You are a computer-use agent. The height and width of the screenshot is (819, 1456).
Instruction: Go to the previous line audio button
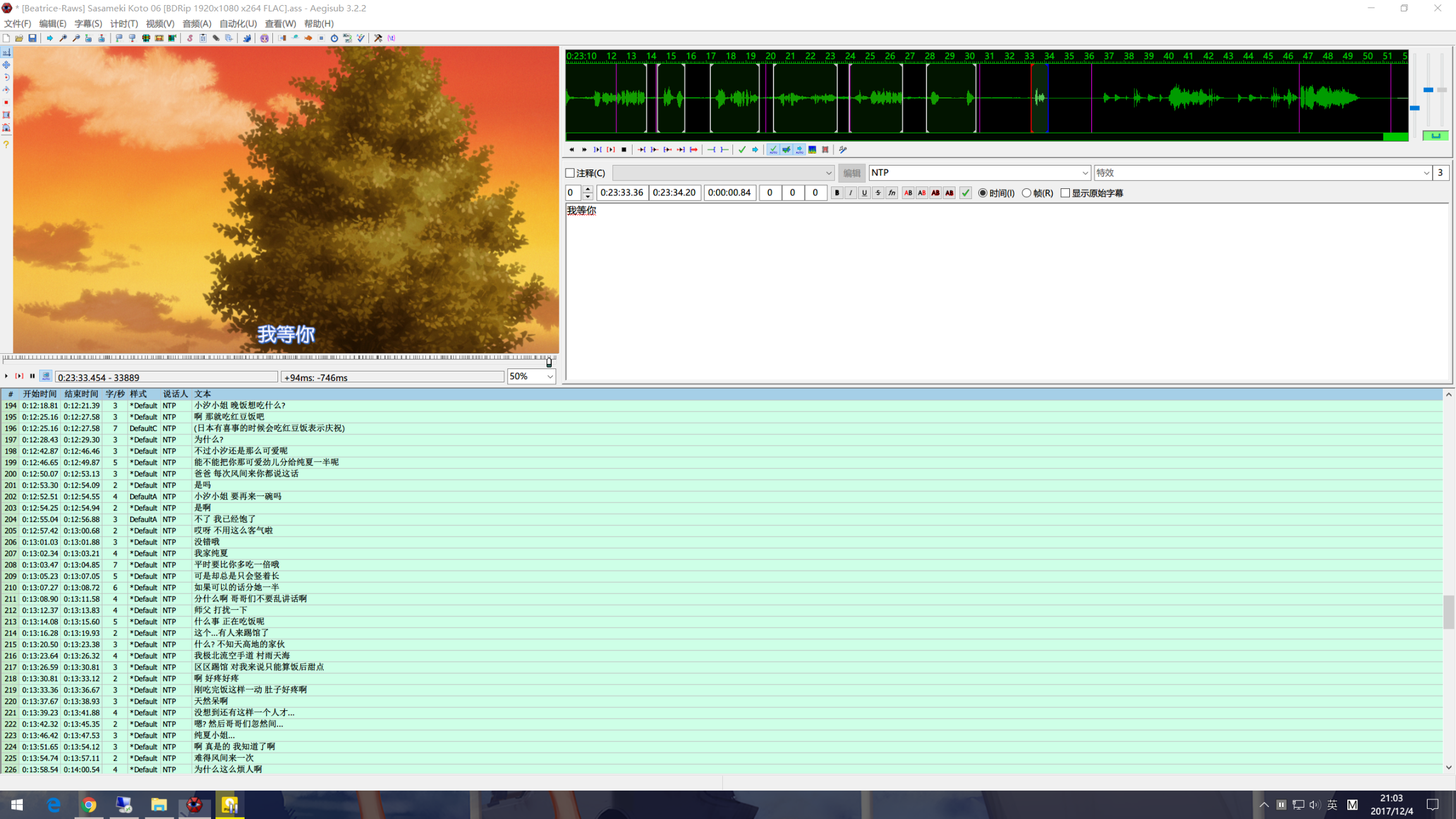tap(571, 150)
